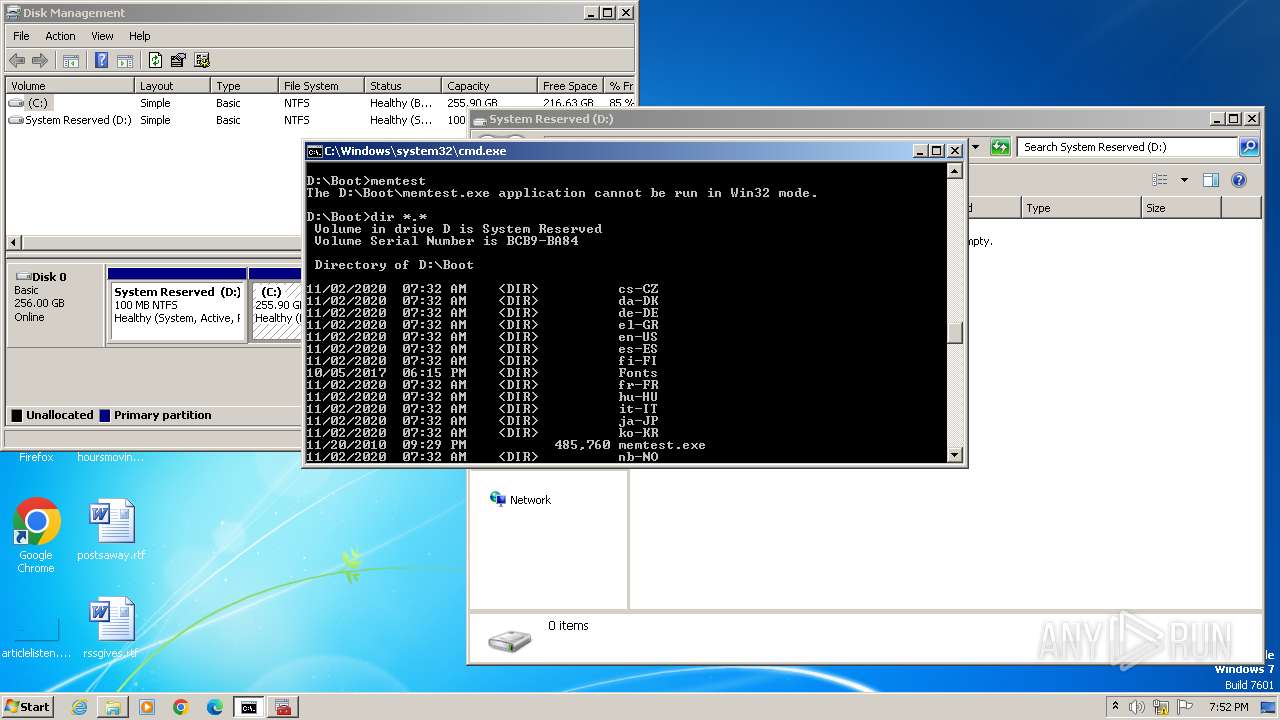Screen dimensions: 1280x720
Task: Select the rssgives.rtf desktop file
Action: pos(111,628)
